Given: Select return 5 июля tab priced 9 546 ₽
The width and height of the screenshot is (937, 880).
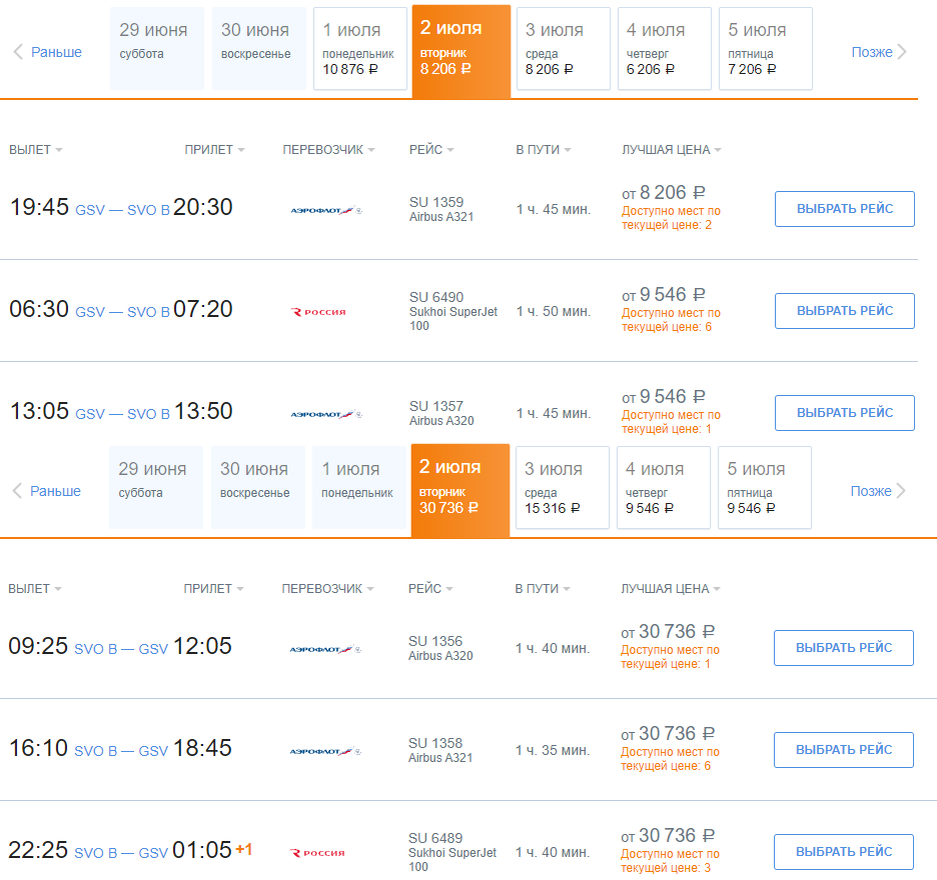Looking at the screenshot, I should 765,487.
